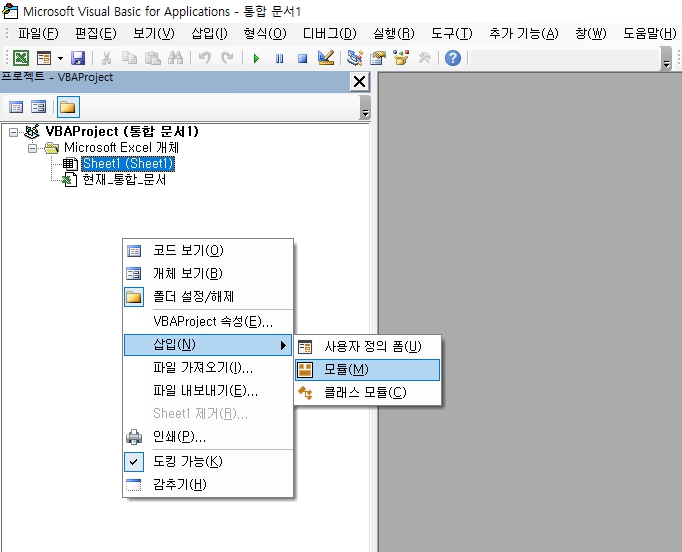
Task: Click the Paste toolbar icon
Action: (152, 58)
